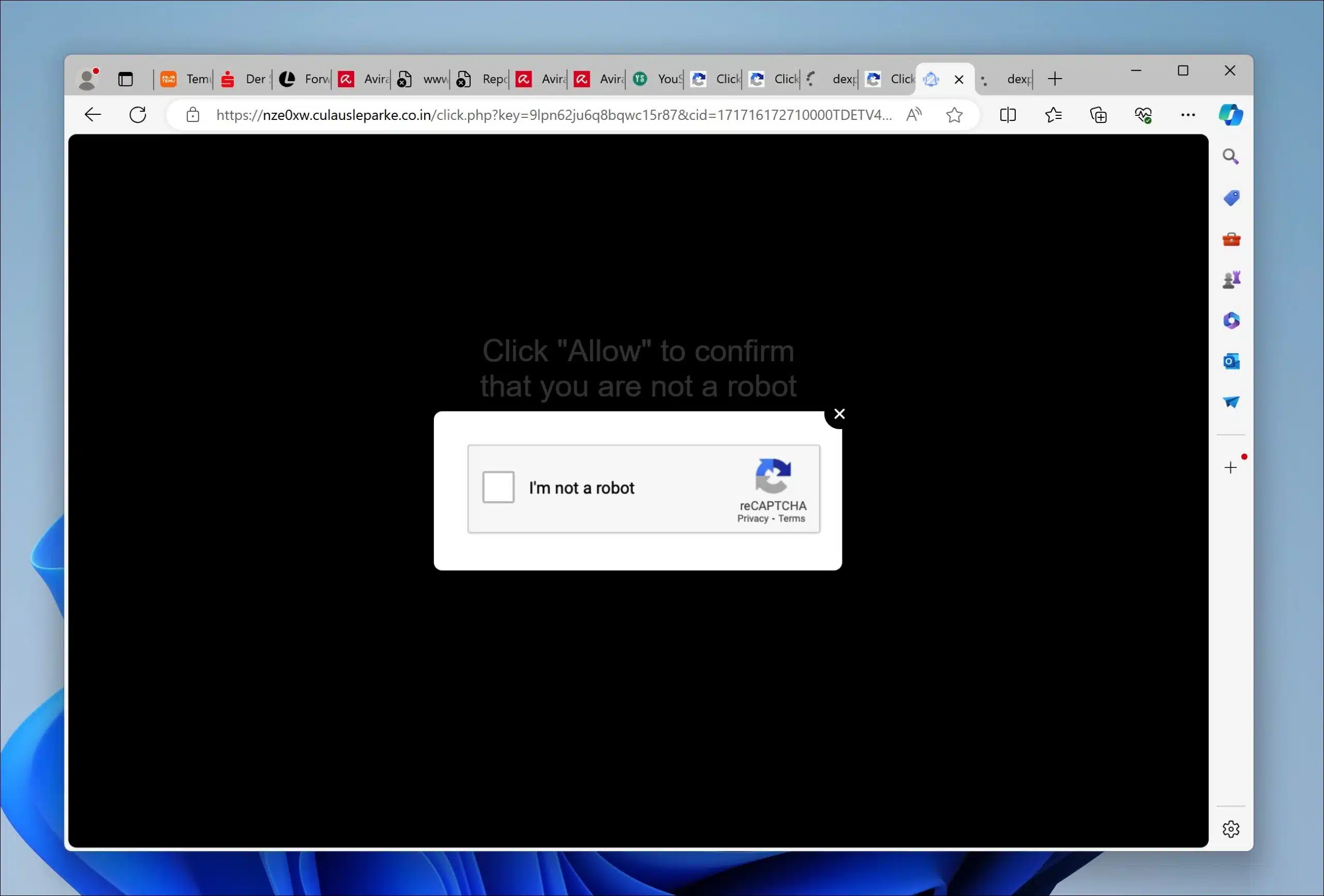Viewport: 1324px width, 896px height.
Task: Switch to the Repo tab
Action: [x=480, y=79]
